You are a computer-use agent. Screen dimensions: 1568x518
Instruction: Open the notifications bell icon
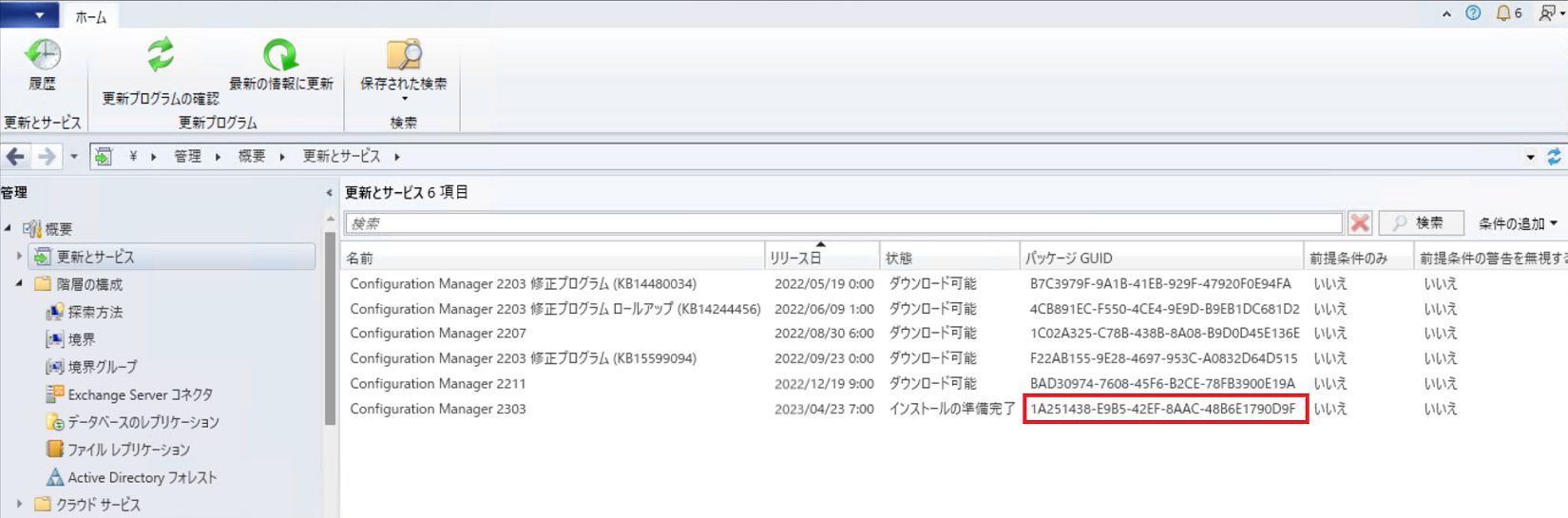coord(1504,13)
